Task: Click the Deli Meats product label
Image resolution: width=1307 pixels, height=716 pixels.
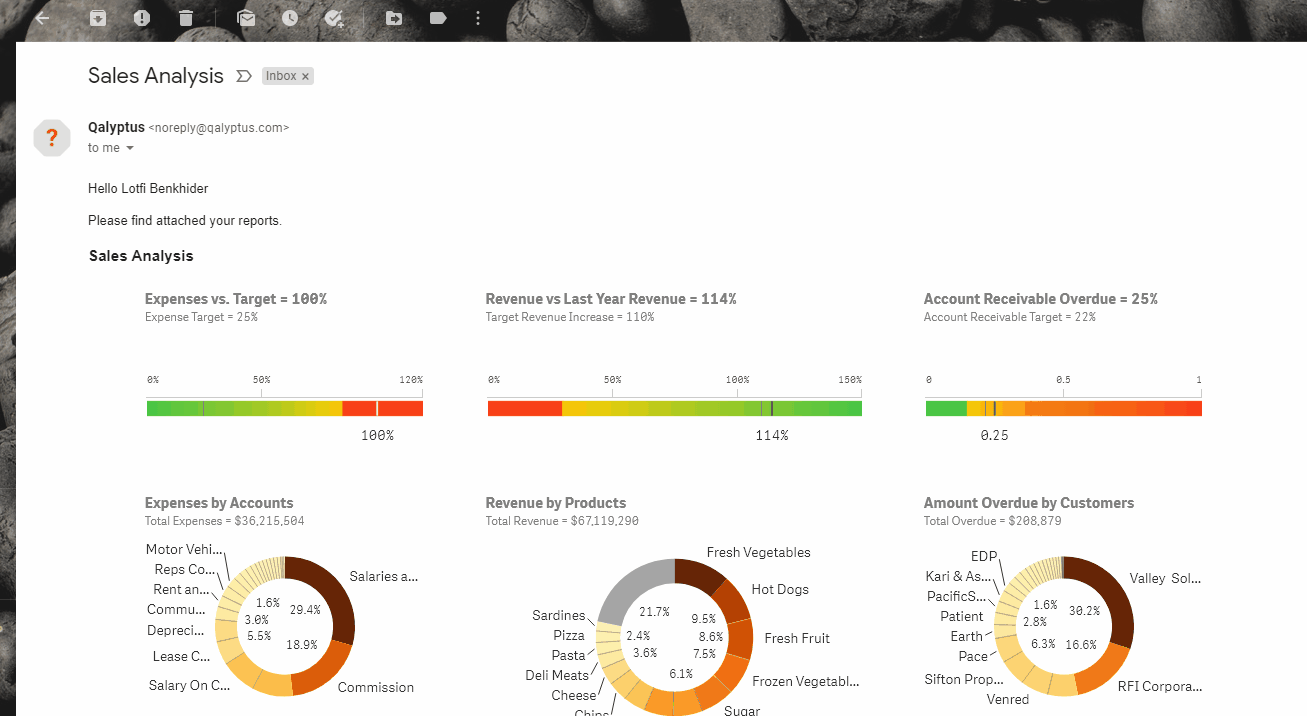Action: click(557, 675)
